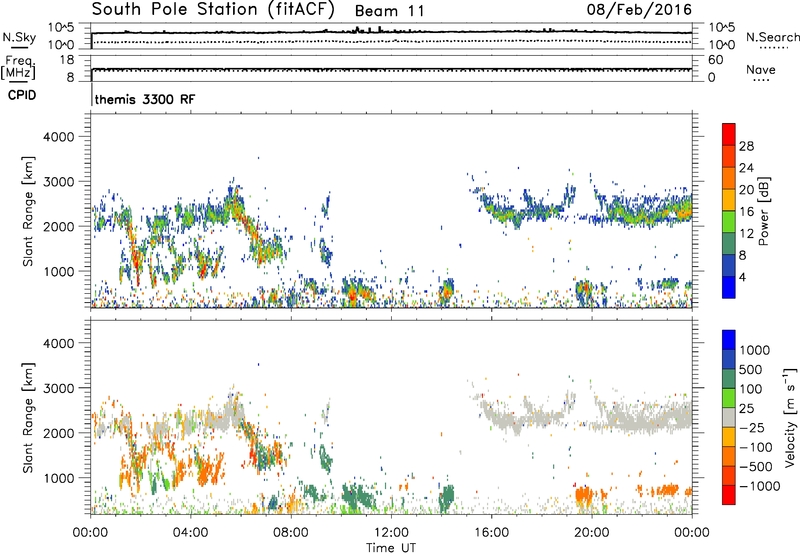Click the '24' label on Power colorbar

(x=746, y=168)
